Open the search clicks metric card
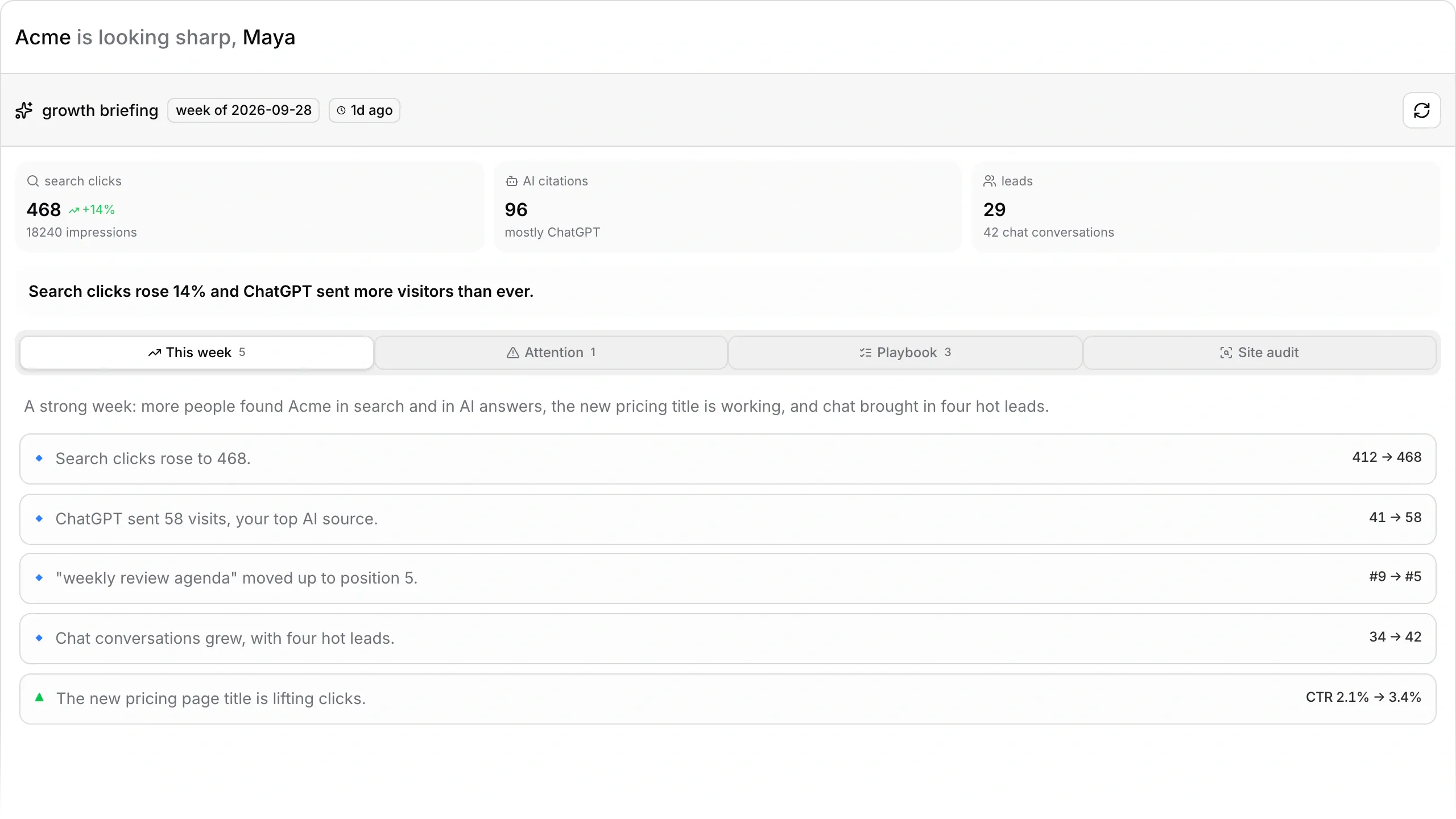This screenshot has height=819, width=1456. 250,206
